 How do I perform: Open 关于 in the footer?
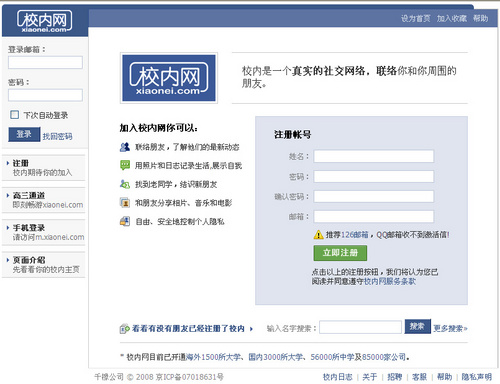tap(369, 377)
